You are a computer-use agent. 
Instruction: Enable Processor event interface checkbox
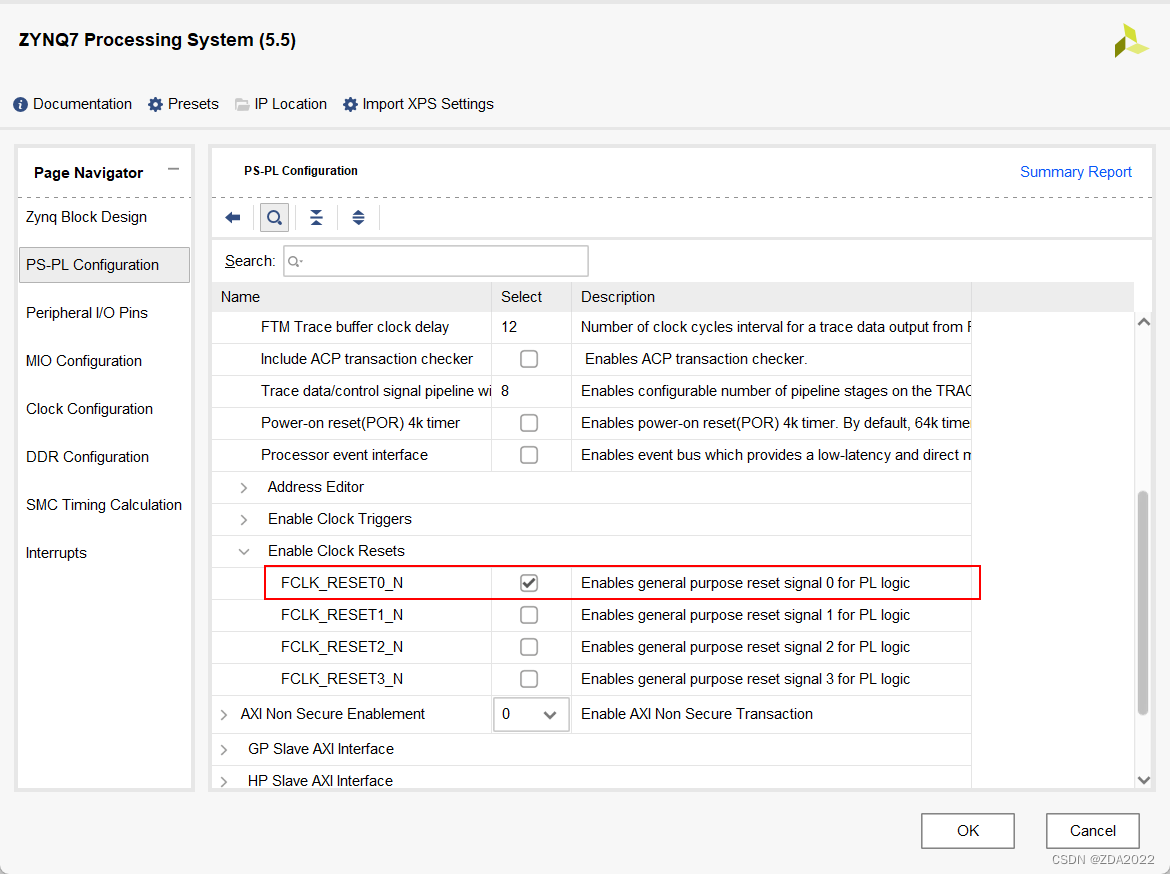(529, 455)
